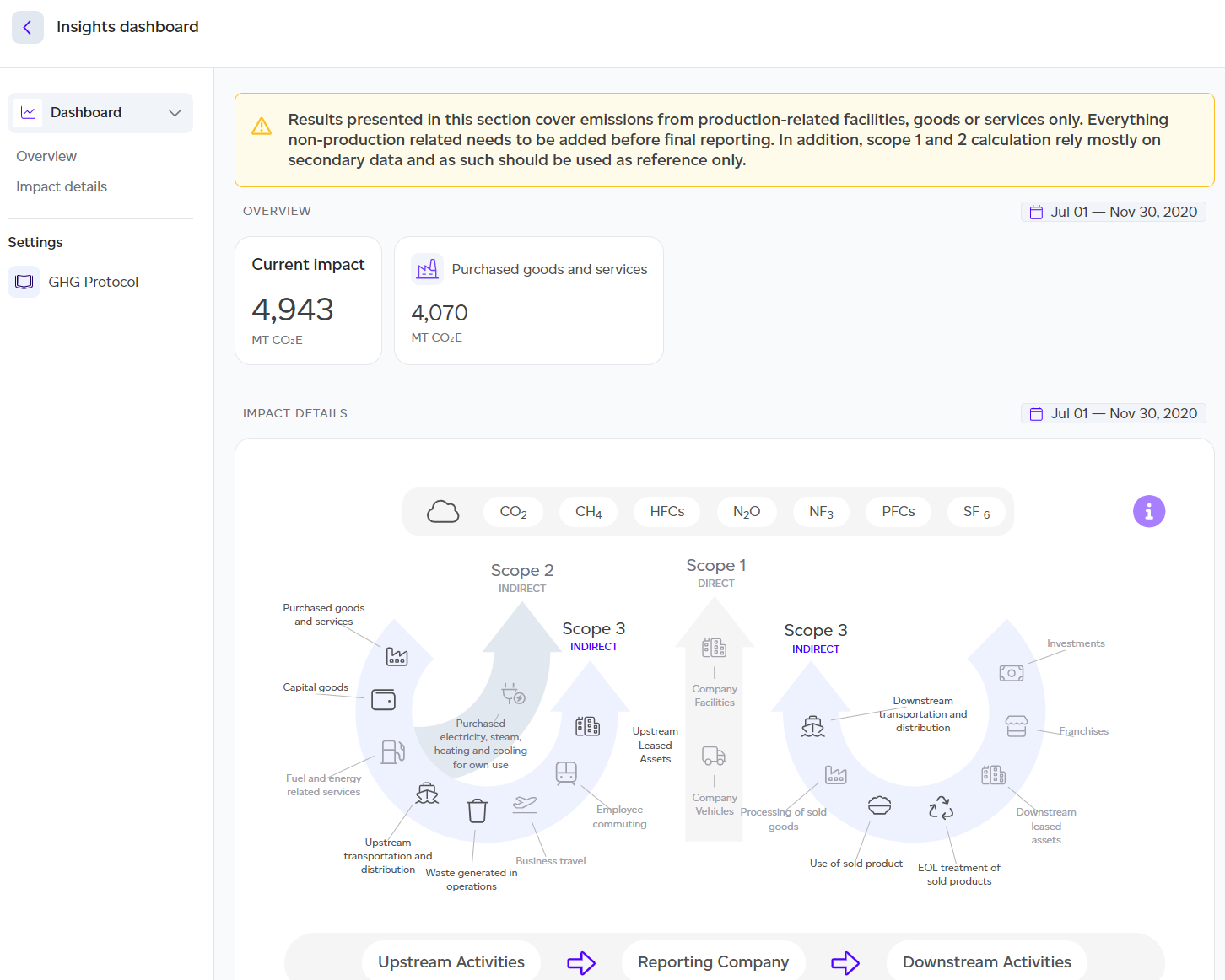1225x980 pixels.
Task: Click the Upstream Leased Assets building icon
Action: (x=588, y=726)
